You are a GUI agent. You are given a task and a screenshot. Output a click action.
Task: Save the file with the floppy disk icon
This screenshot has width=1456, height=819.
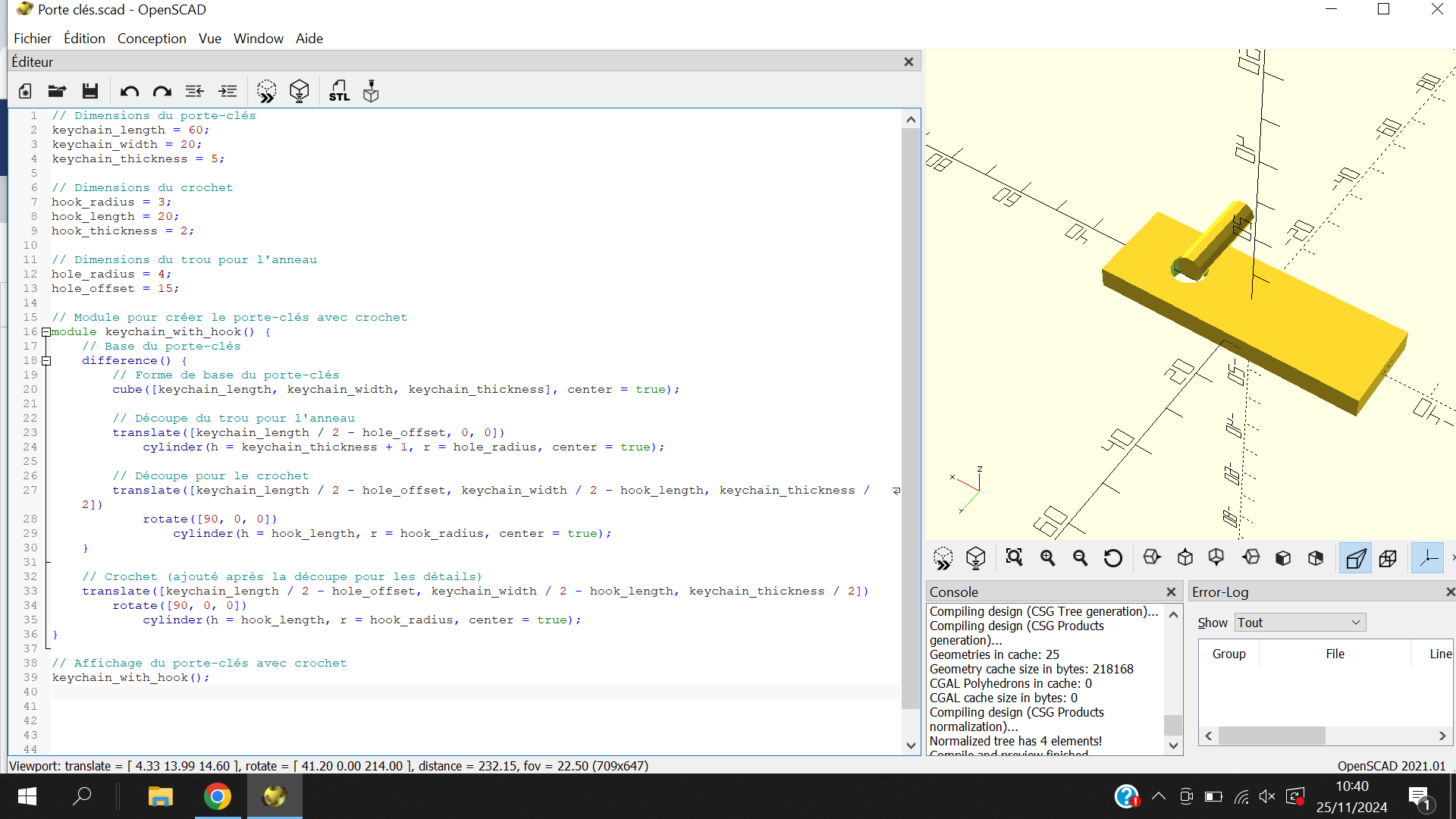point(90,91)
